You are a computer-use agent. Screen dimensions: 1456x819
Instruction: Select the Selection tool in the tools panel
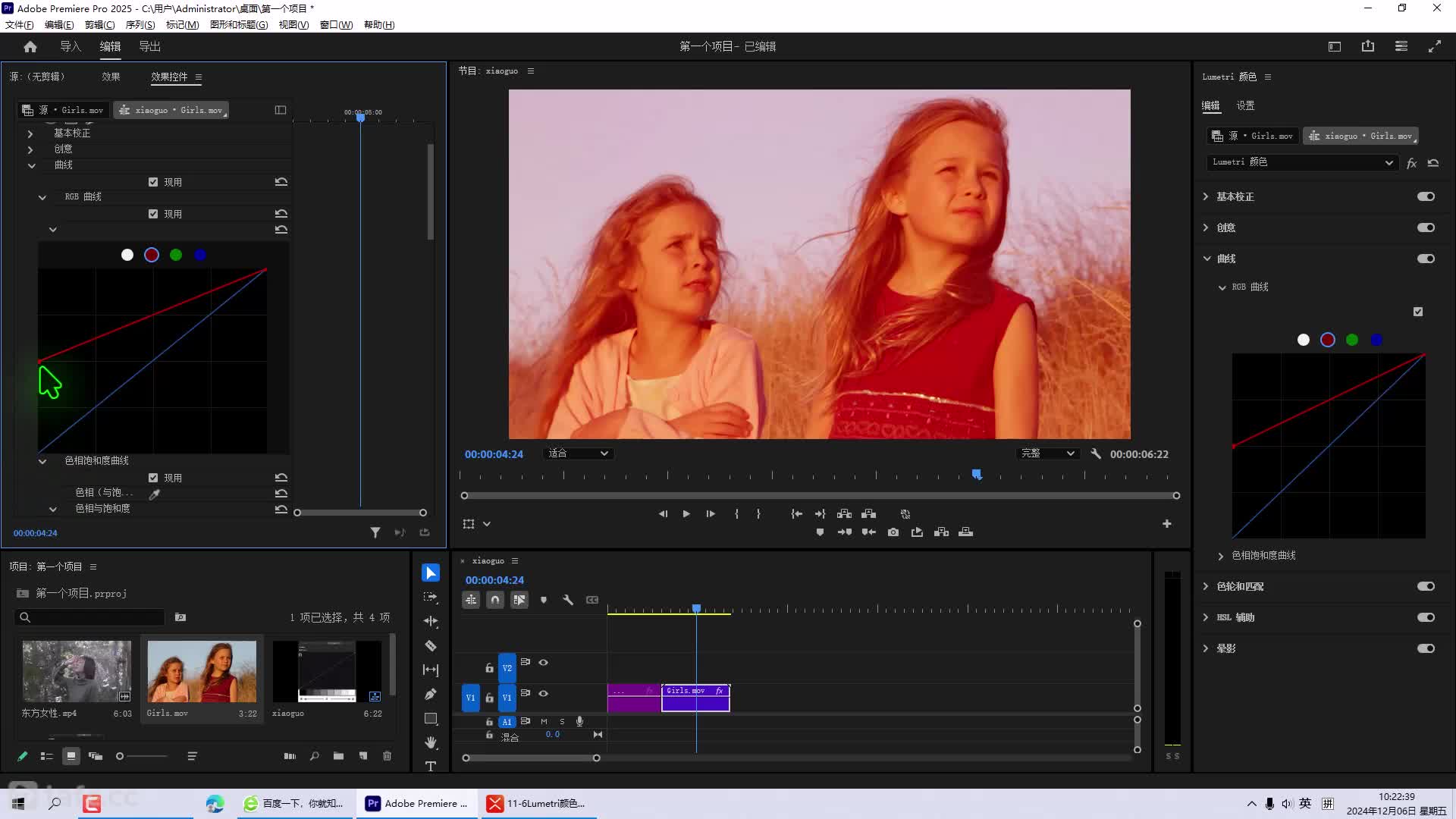pos(431,573)
